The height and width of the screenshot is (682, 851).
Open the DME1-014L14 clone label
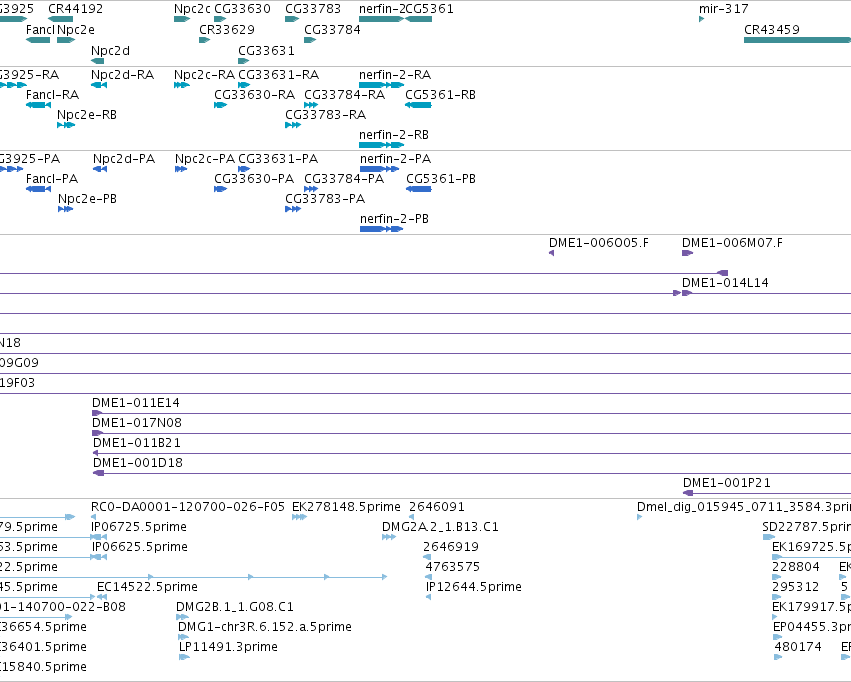tap(725, 282)
